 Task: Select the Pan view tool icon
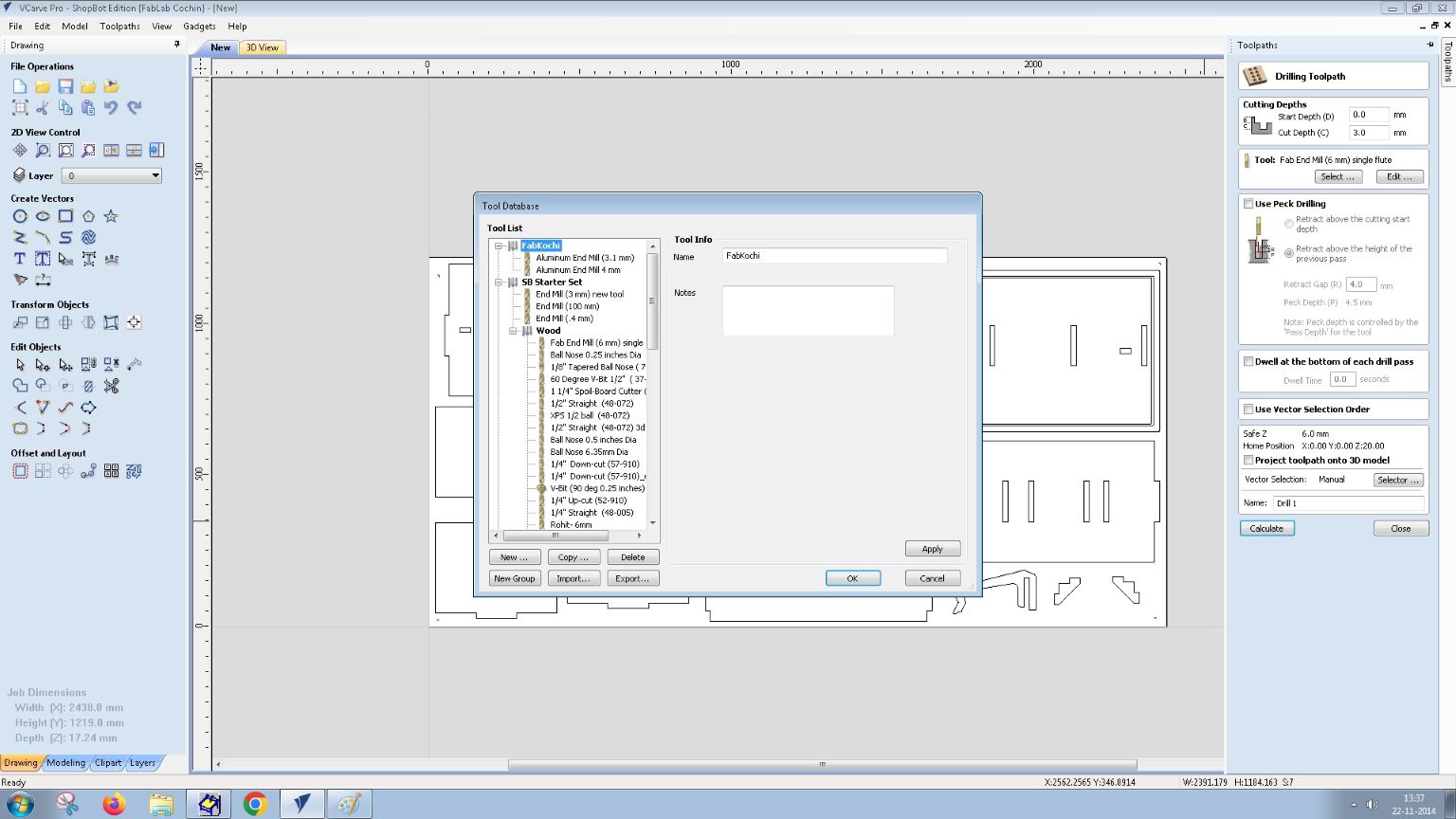point(20,151)
